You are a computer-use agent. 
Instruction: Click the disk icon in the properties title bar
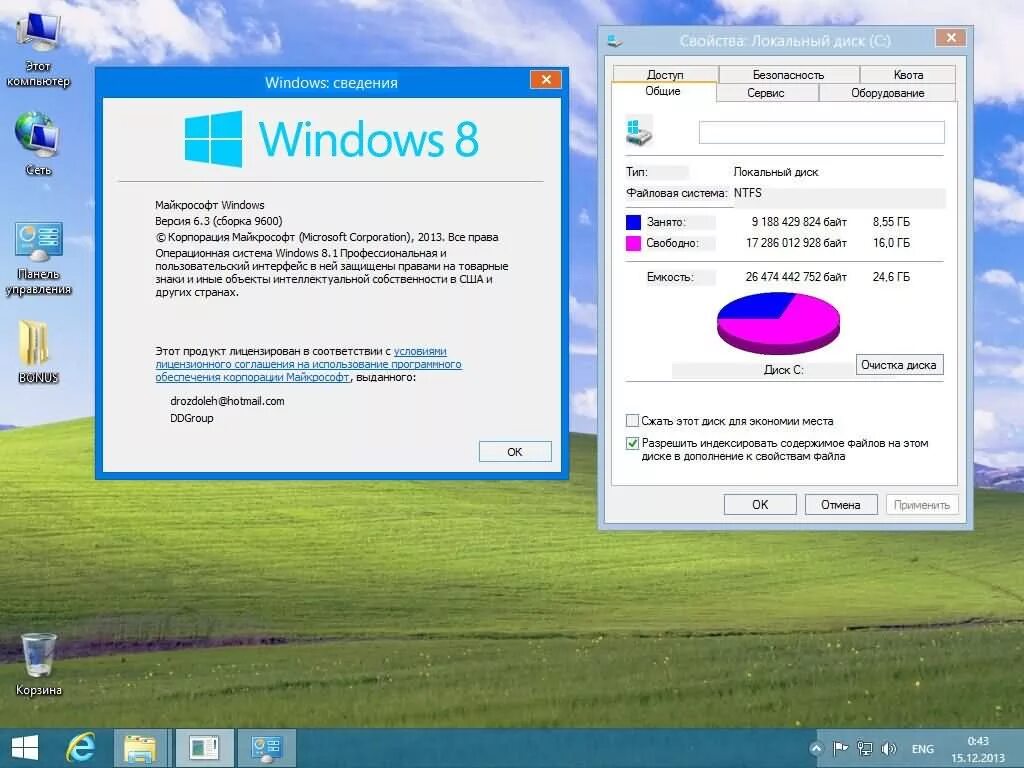pyautogui.click(x=615, y=41)
